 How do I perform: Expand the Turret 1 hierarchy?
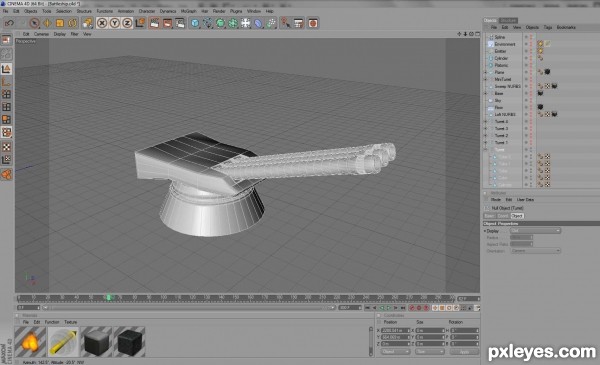click(486, 142)
